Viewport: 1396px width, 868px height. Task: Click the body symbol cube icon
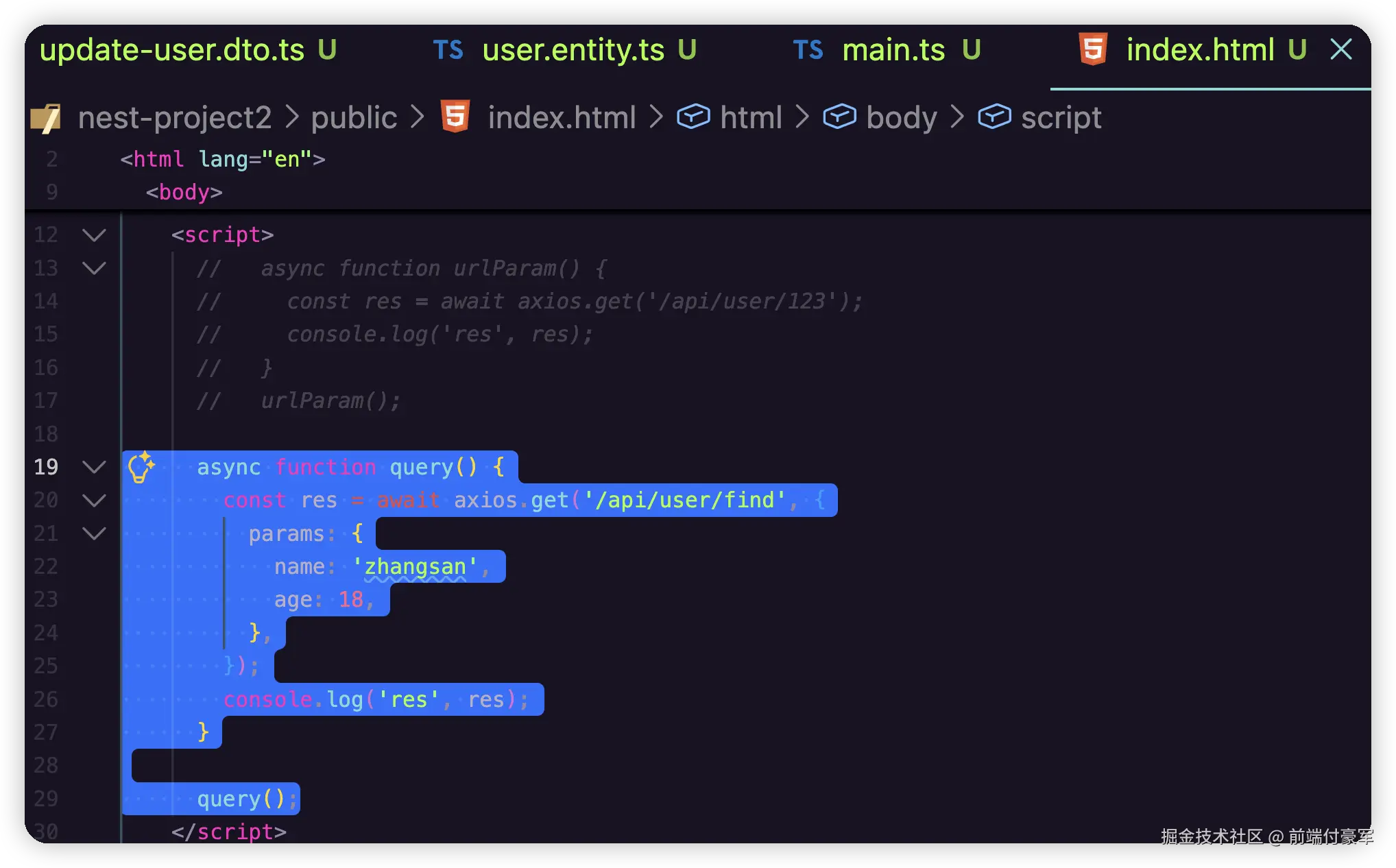tap(839, 117)
